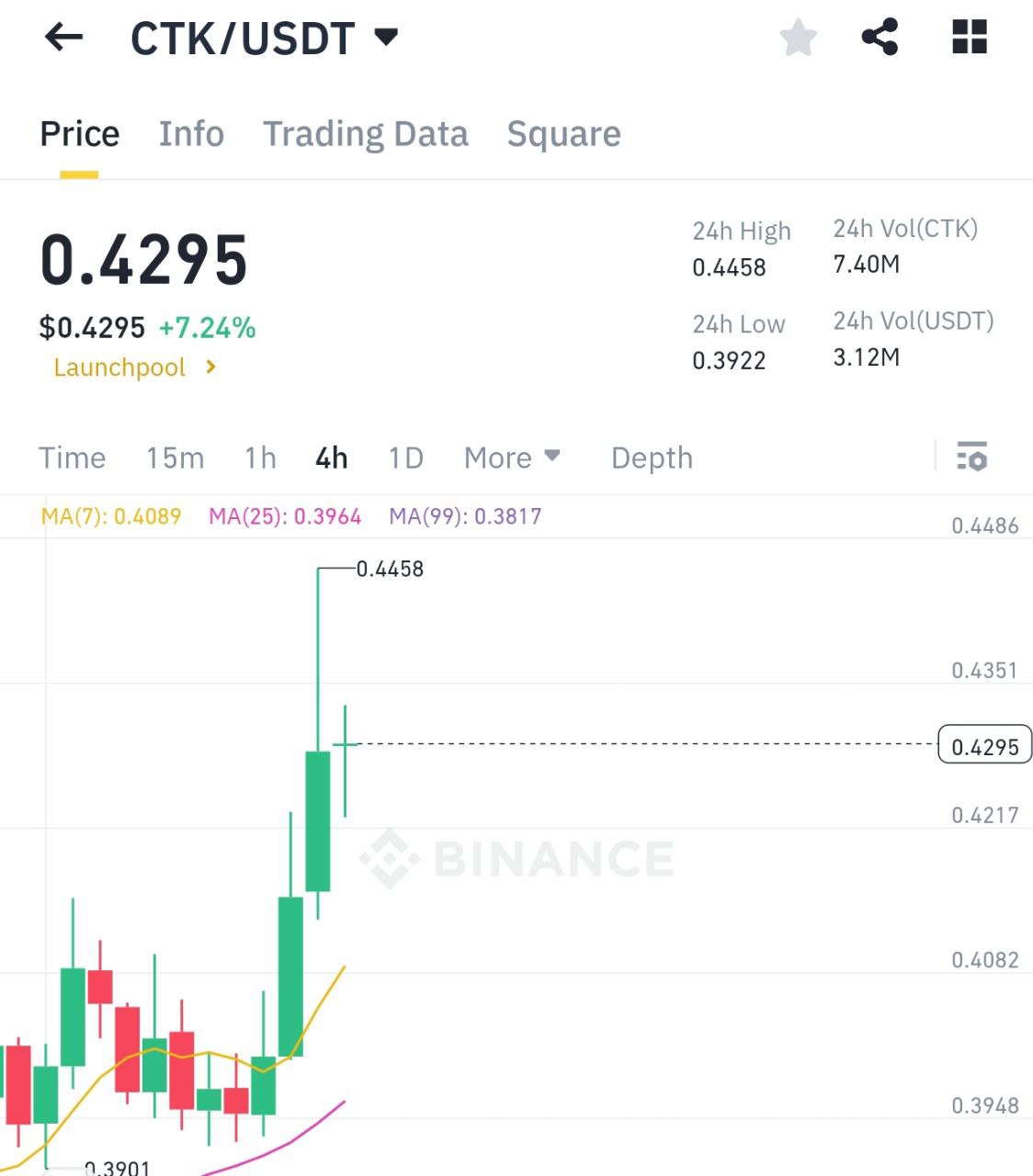Select the 1h timeframe
The image size is (1033, 1176).
(x=260, y=458)
